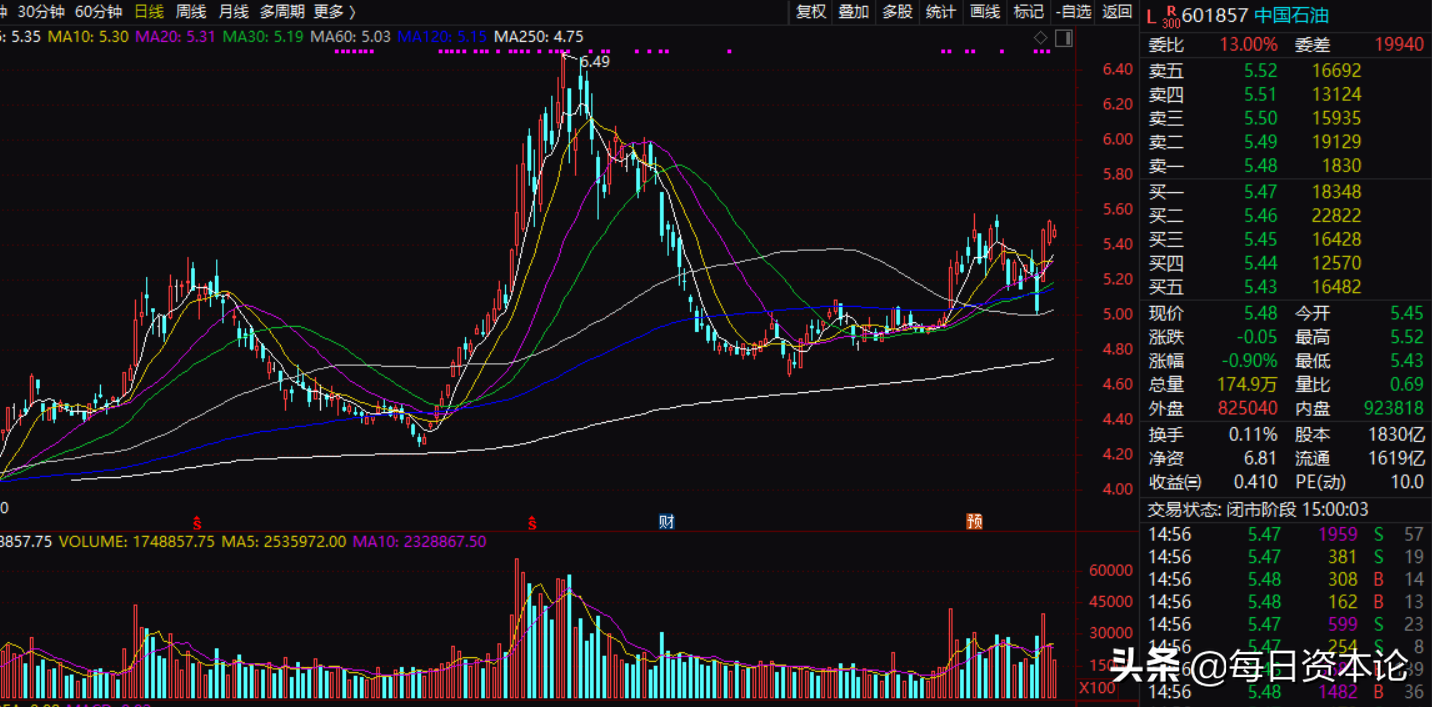The image size is (1432, 707).
Task: Click the red L icon before stock code
Action: tap(1151, 15)
